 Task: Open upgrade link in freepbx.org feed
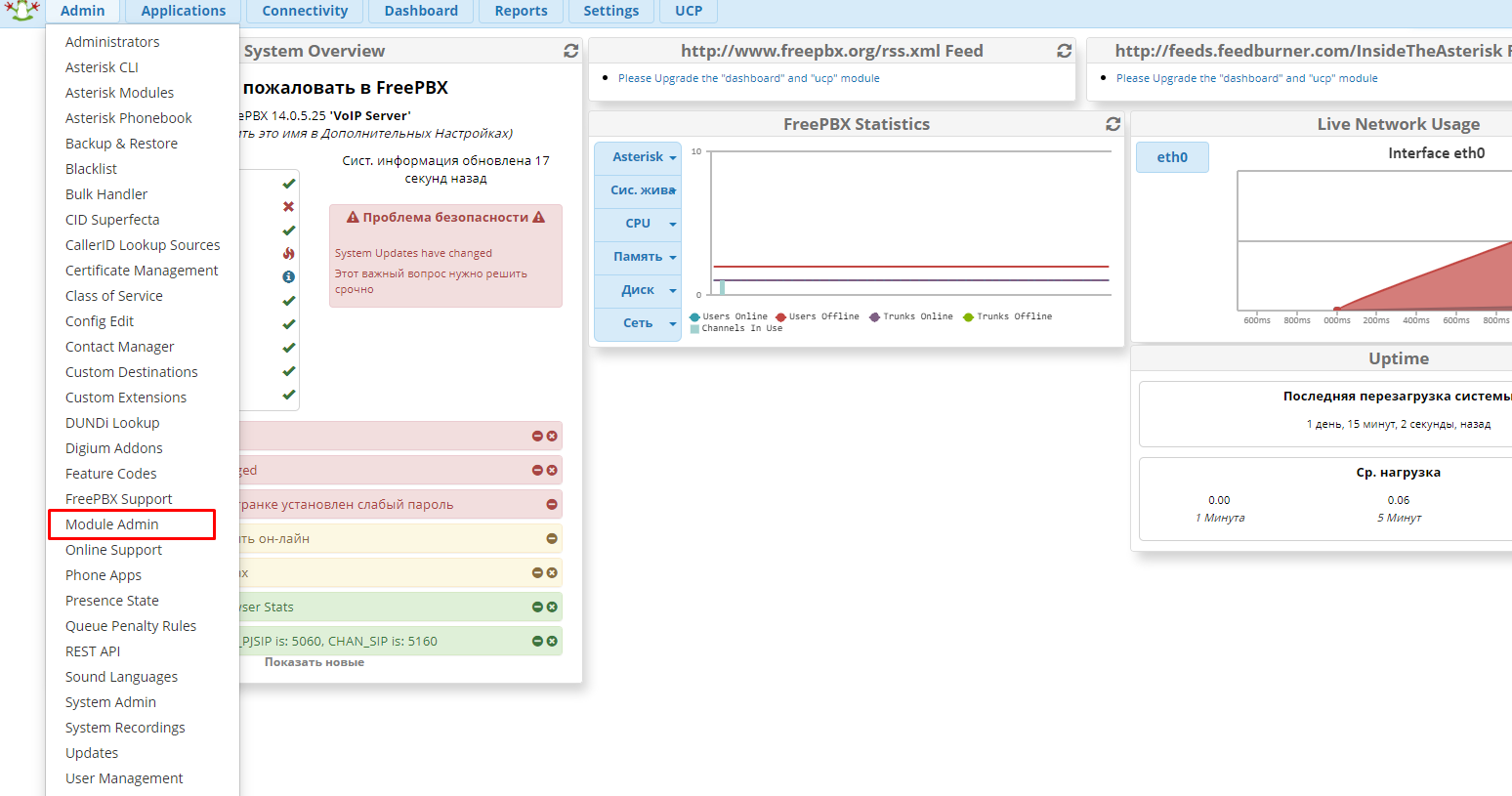[x=748, y=78]
